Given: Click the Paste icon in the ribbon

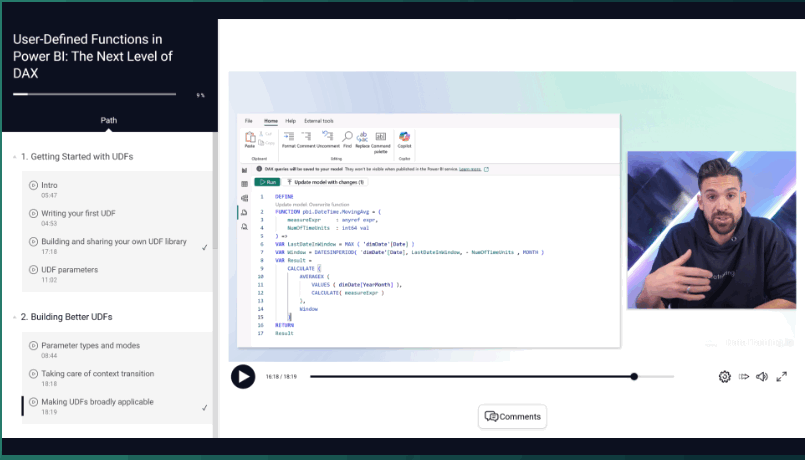Looking at the screenshot, I should pos(250,139).
